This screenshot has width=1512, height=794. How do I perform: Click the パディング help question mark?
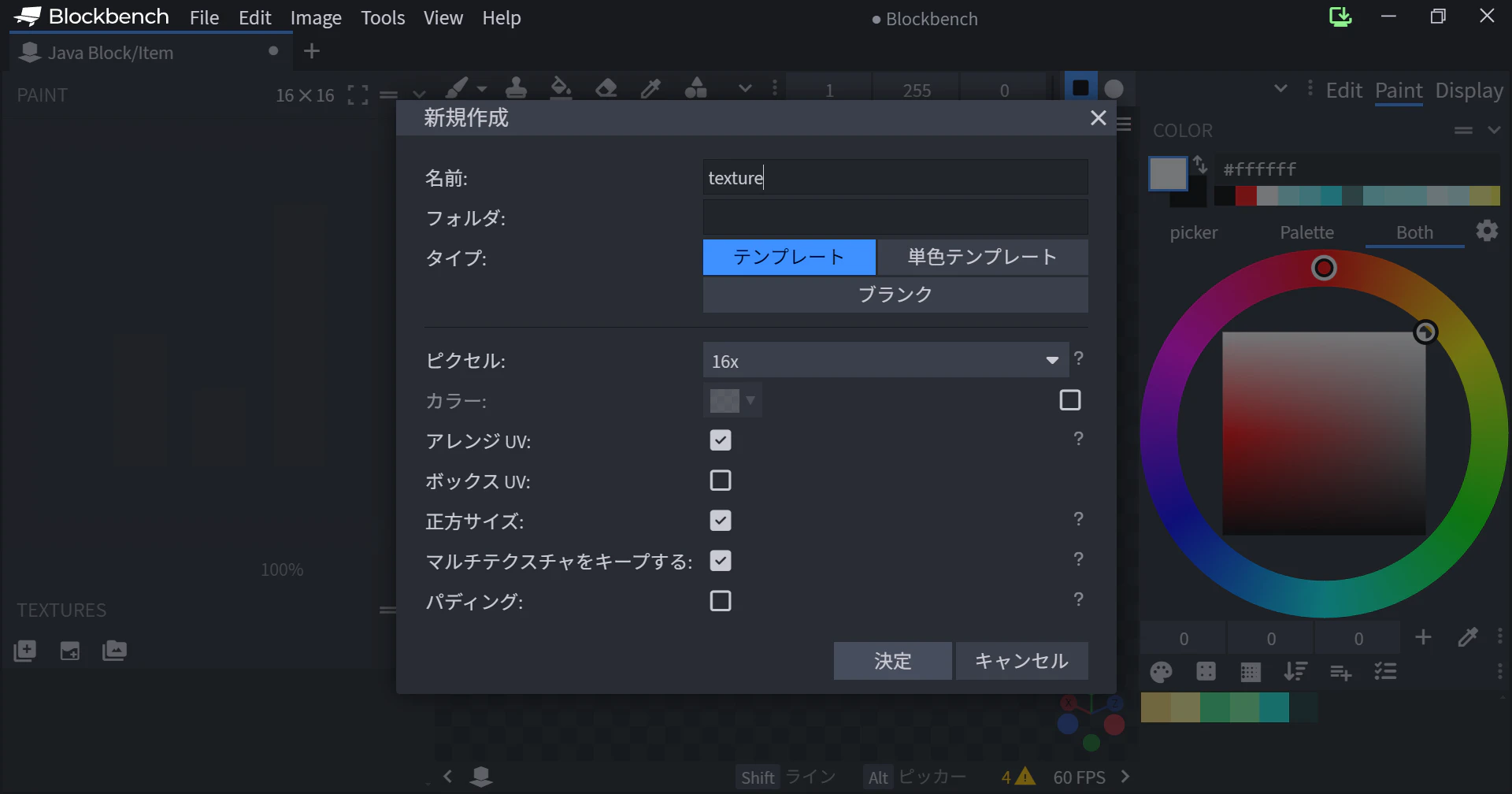[1079, 599]
